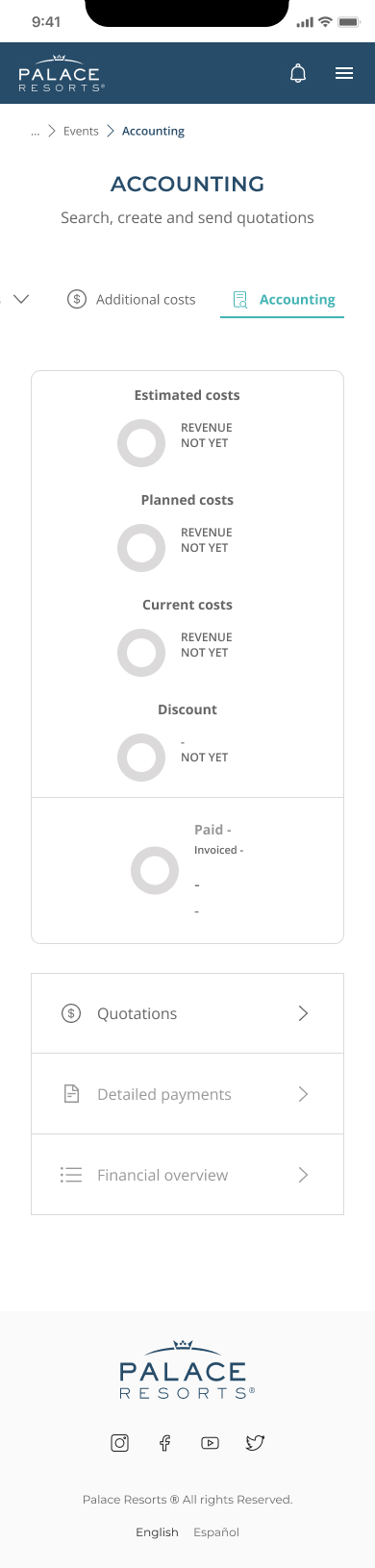Click the Palace Resorts header logo
The width and height of the screenshot is (375, 1568).
(62, 73)
